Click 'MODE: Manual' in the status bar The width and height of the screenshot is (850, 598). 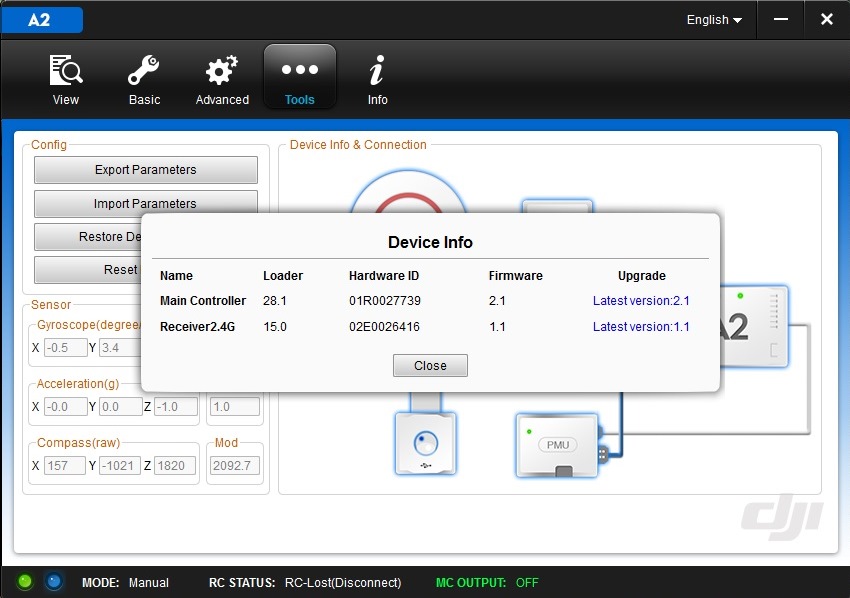tap(125, 583)
